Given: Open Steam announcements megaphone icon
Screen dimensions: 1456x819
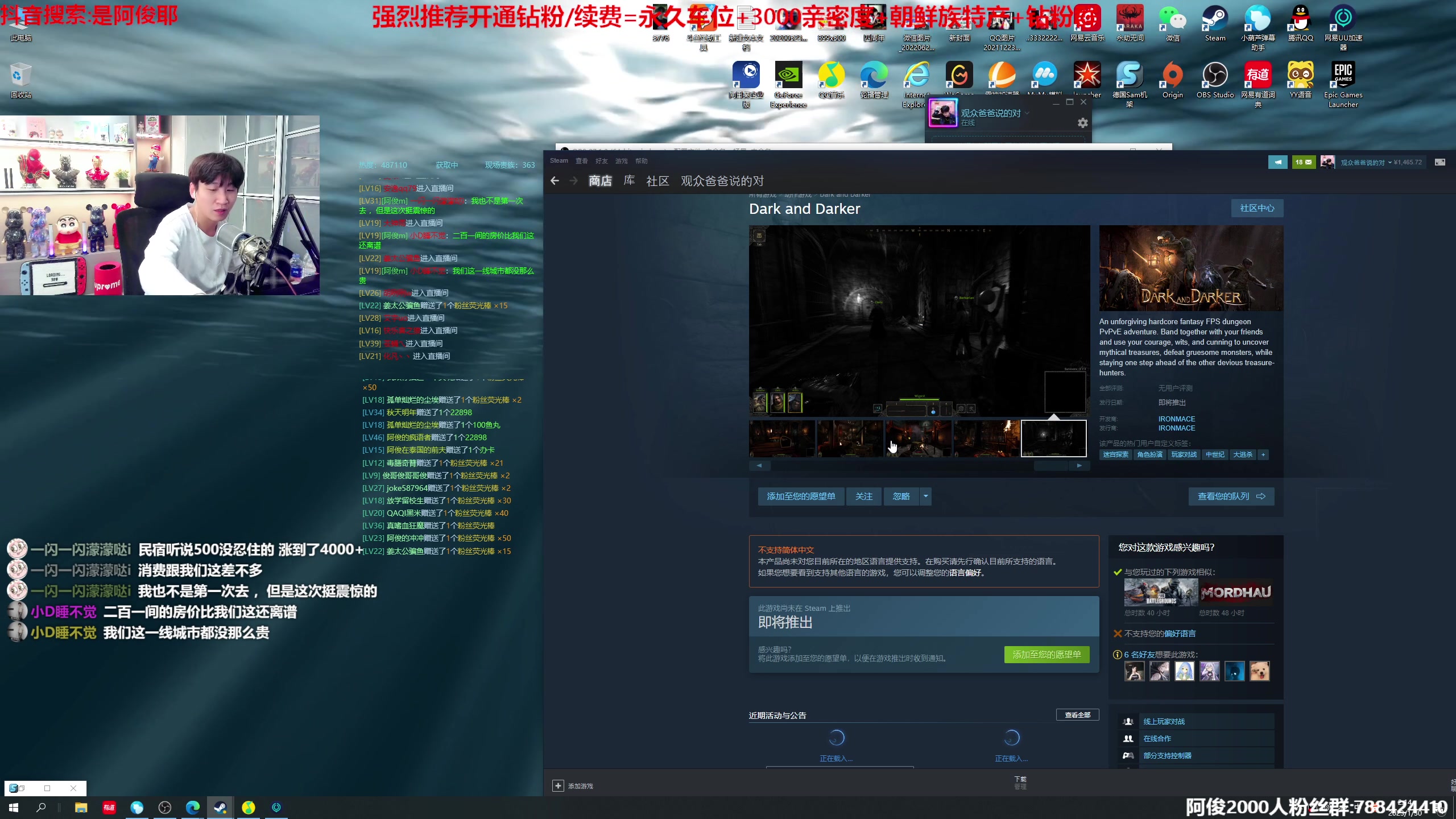Looking at the screenshot, I should [1277, 162].
